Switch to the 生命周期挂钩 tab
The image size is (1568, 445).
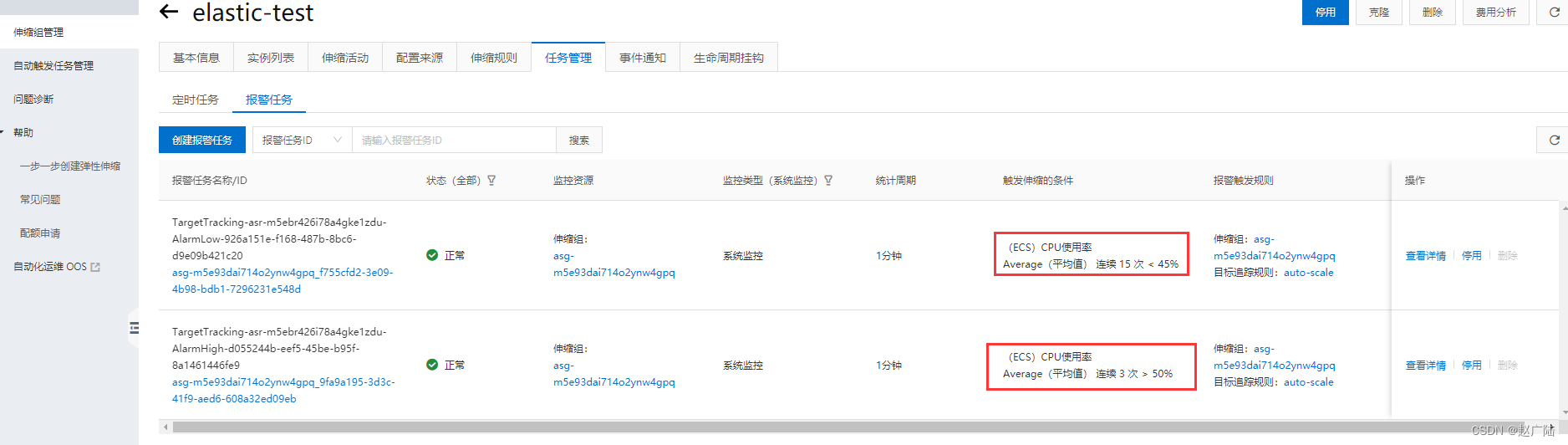pyautogui.click(x=729, y=58)
